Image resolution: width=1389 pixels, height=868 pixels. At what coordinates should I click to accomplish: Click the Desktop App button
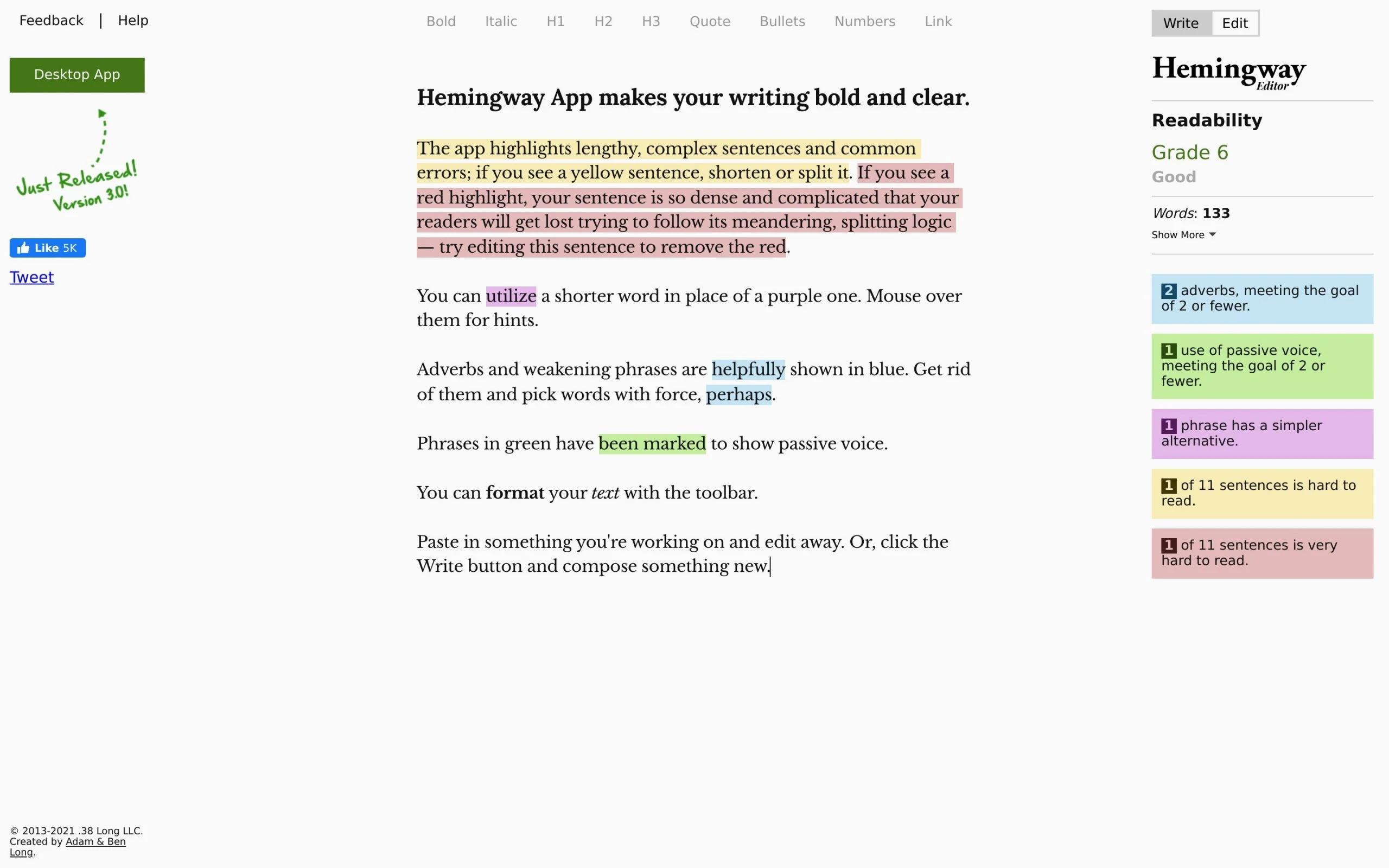tap(77, 75)
